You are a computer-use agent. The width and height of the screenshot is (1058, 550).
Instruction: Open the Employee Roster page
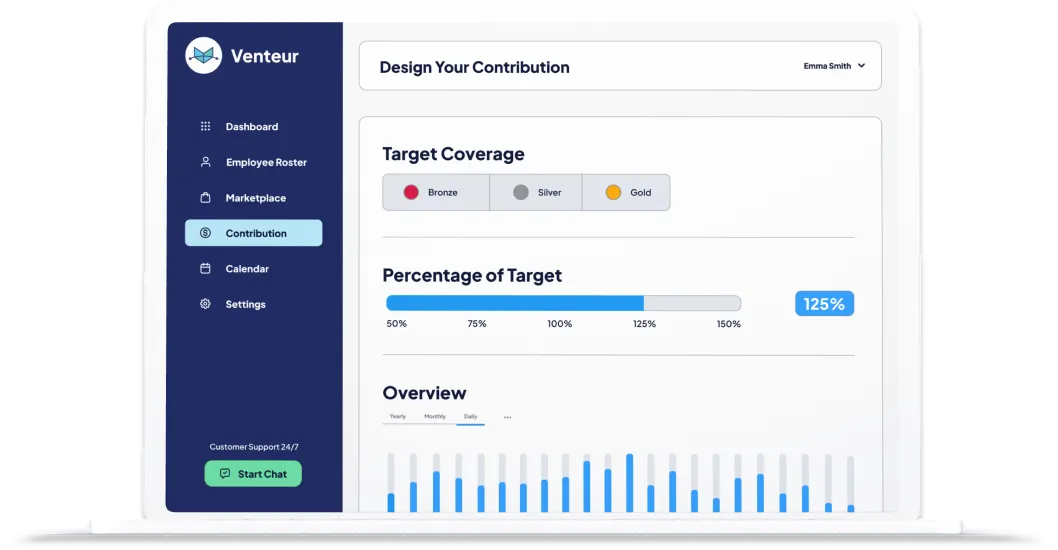tap(265, 162)
